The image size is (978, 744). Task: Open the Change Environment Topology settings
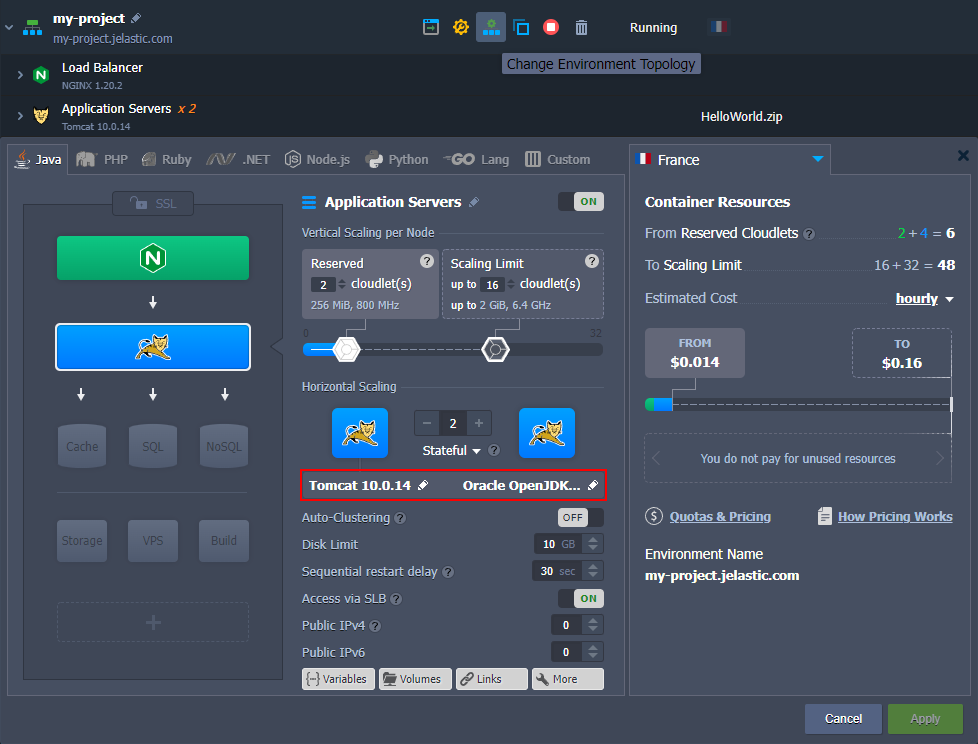pyautogui.click(x=491, y=27)
